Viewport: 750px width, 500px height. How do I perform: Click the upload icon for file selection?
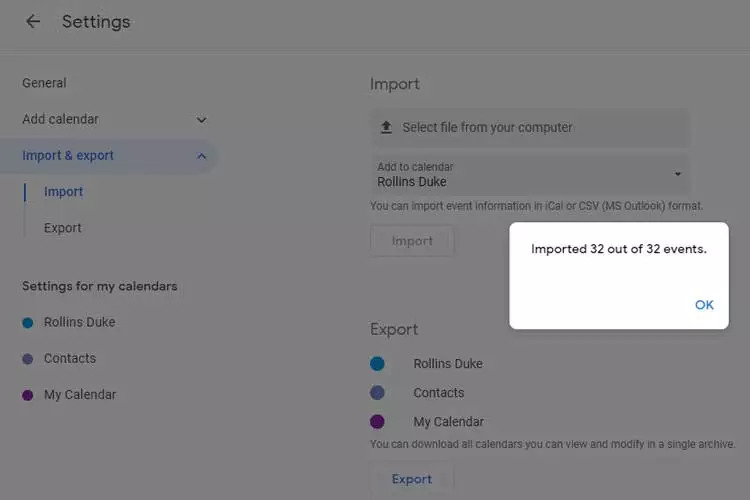click(386, 127)
